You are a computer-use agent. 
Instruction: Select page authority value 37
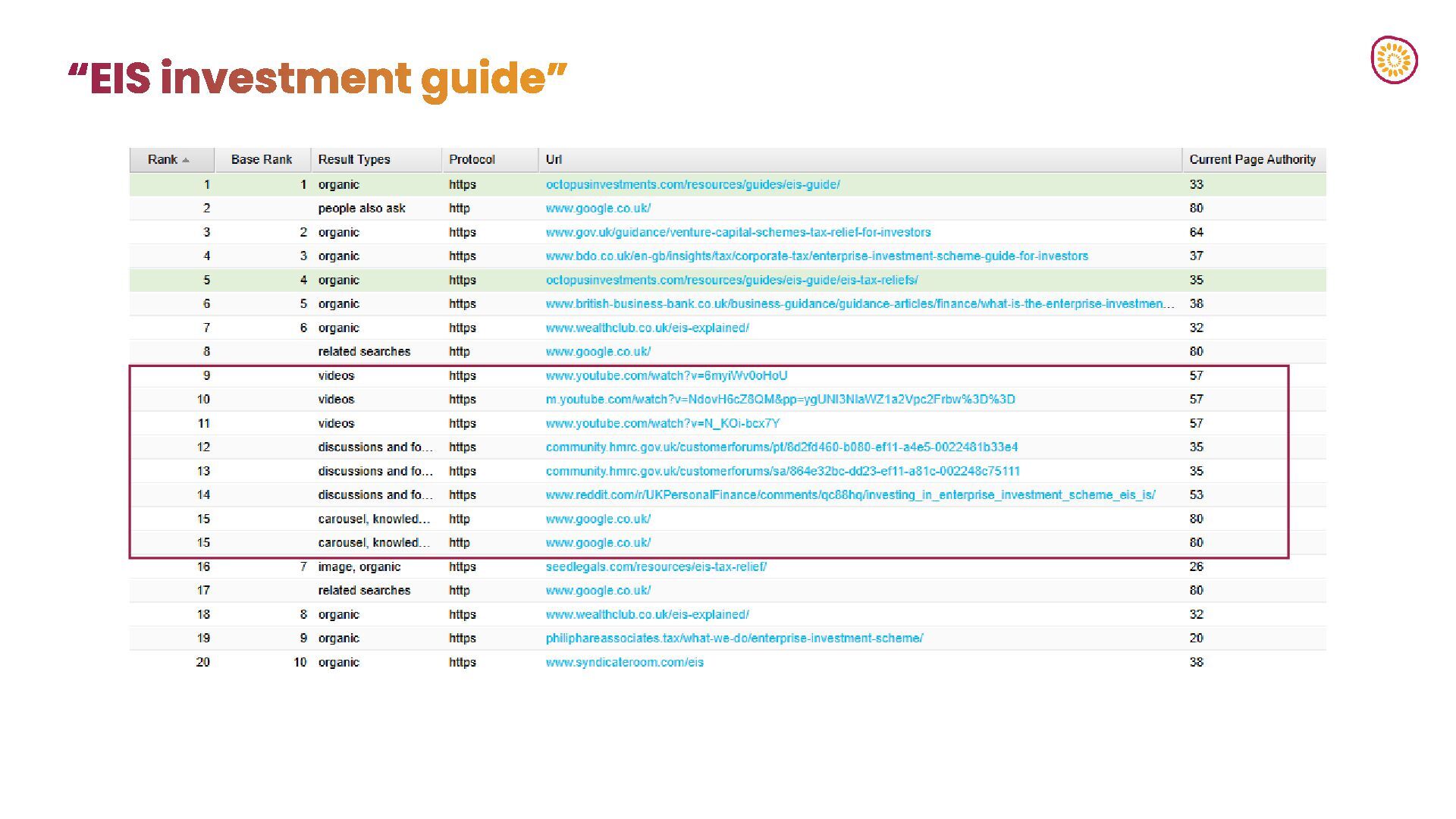pos(1196,256)
